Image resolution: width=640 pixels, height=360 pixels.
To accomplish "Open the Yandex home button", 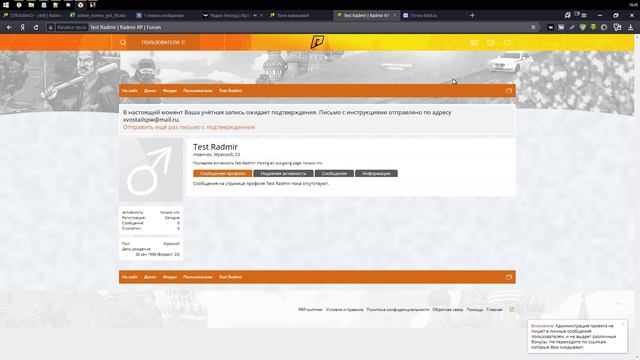I will click(x=22, y=27).
